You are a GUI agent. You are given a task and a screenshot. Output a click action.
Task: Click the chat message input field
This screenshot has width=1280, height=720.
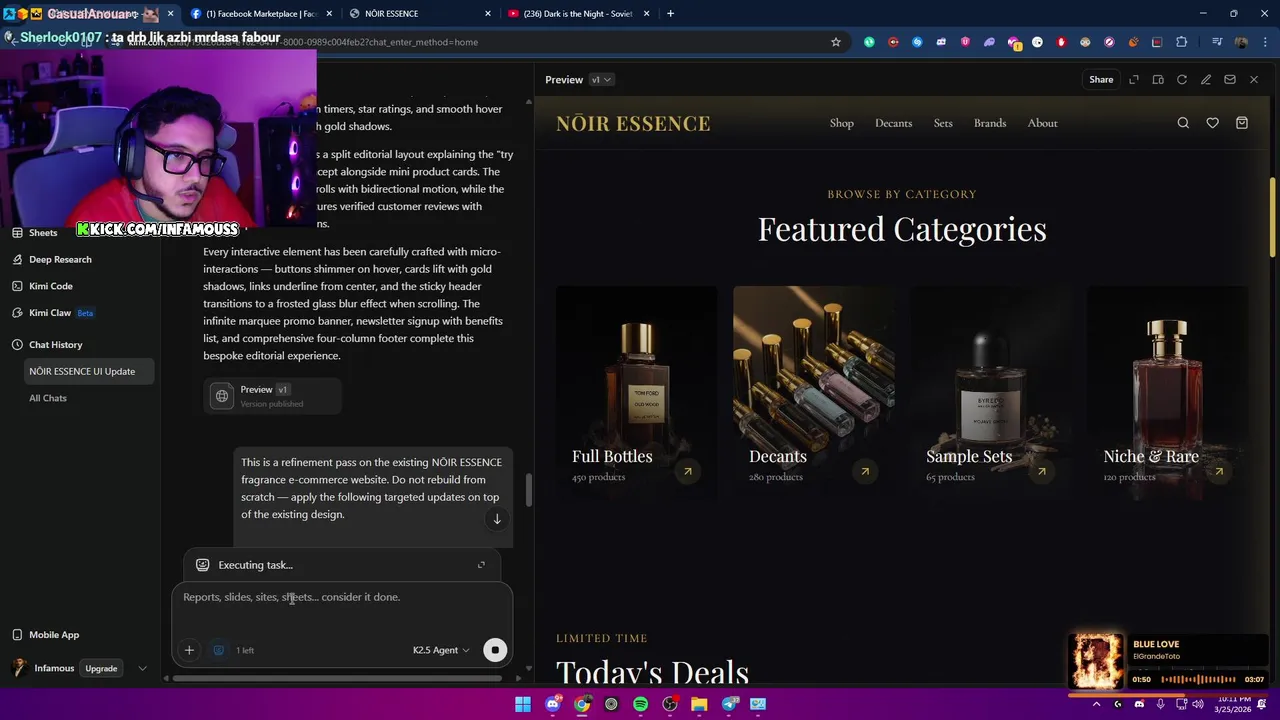point(341,597)
